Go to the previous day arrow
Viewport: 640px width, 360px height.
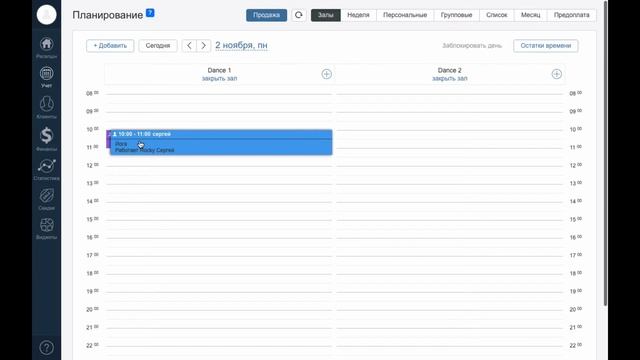pyautogui.click(x=189, y=46)
